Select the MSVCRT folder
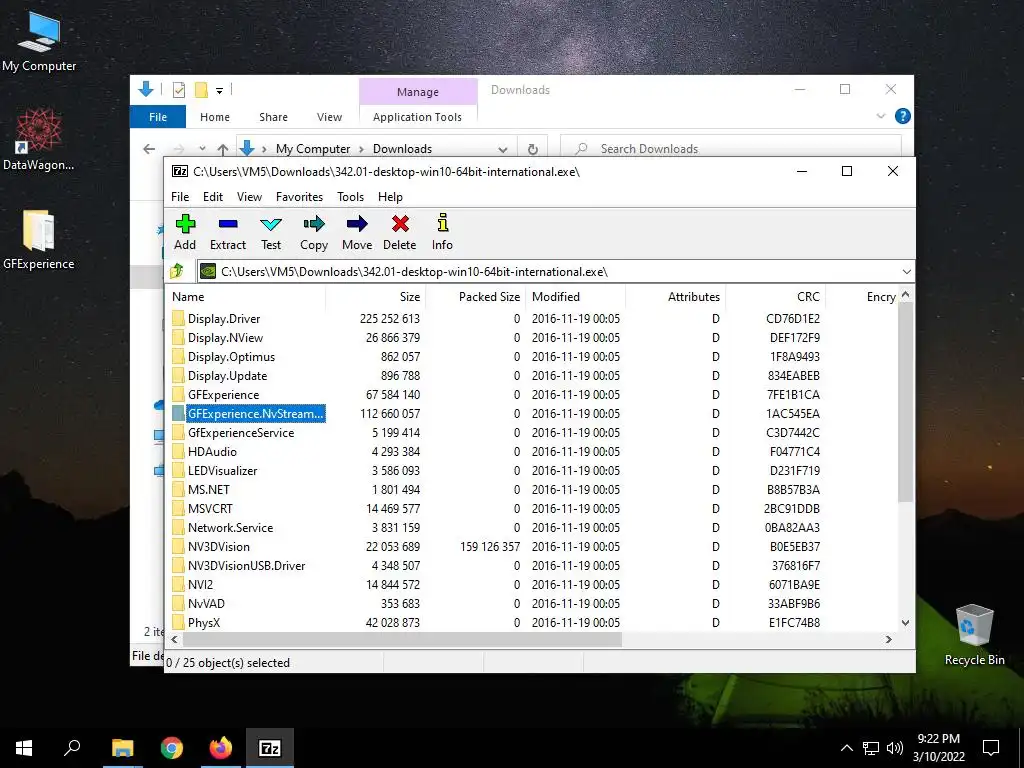 pyautogui.click(x=210, y=508)
